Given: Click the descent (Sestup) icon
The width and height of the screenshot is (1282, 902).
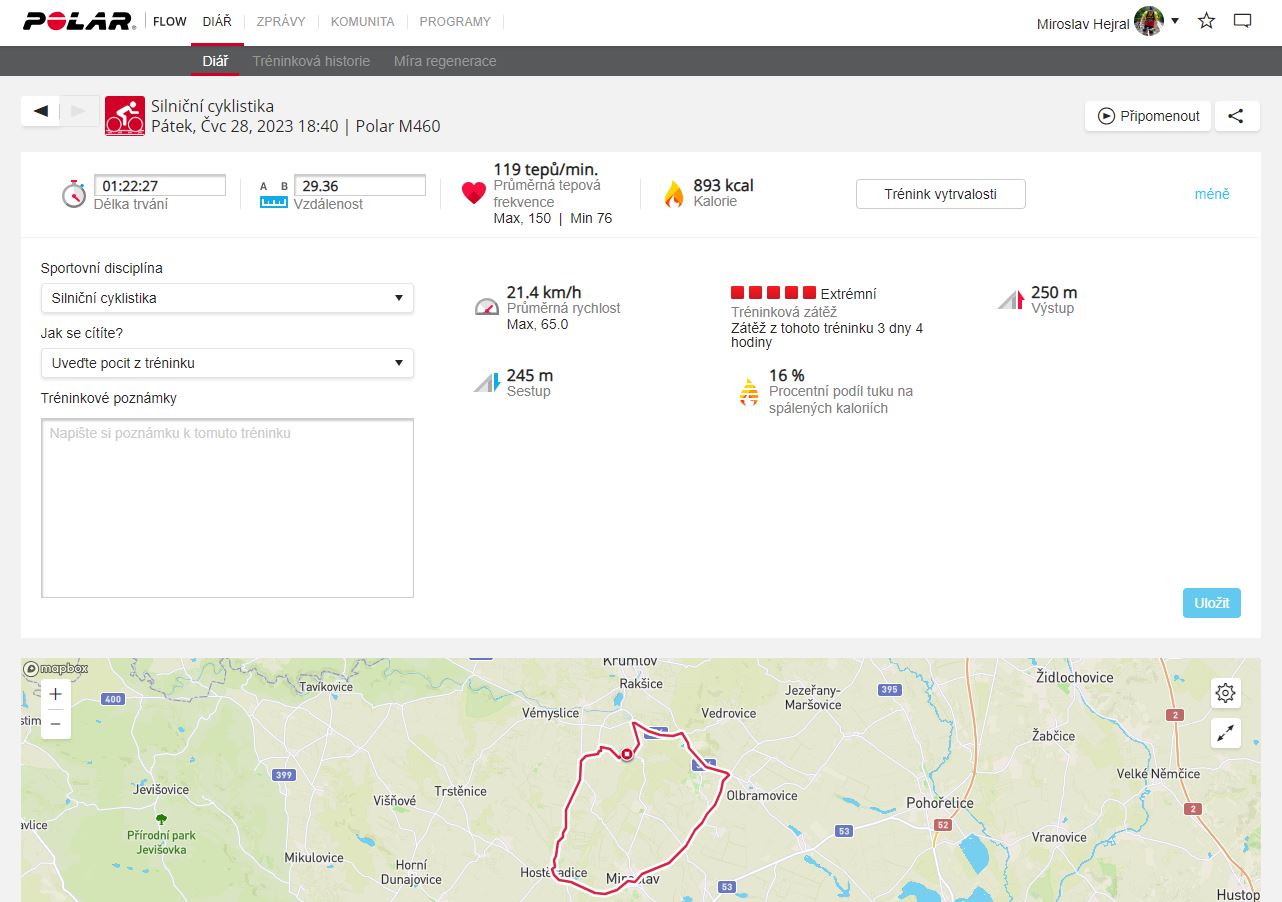Looking at the screenshot, I should point(486,382).
